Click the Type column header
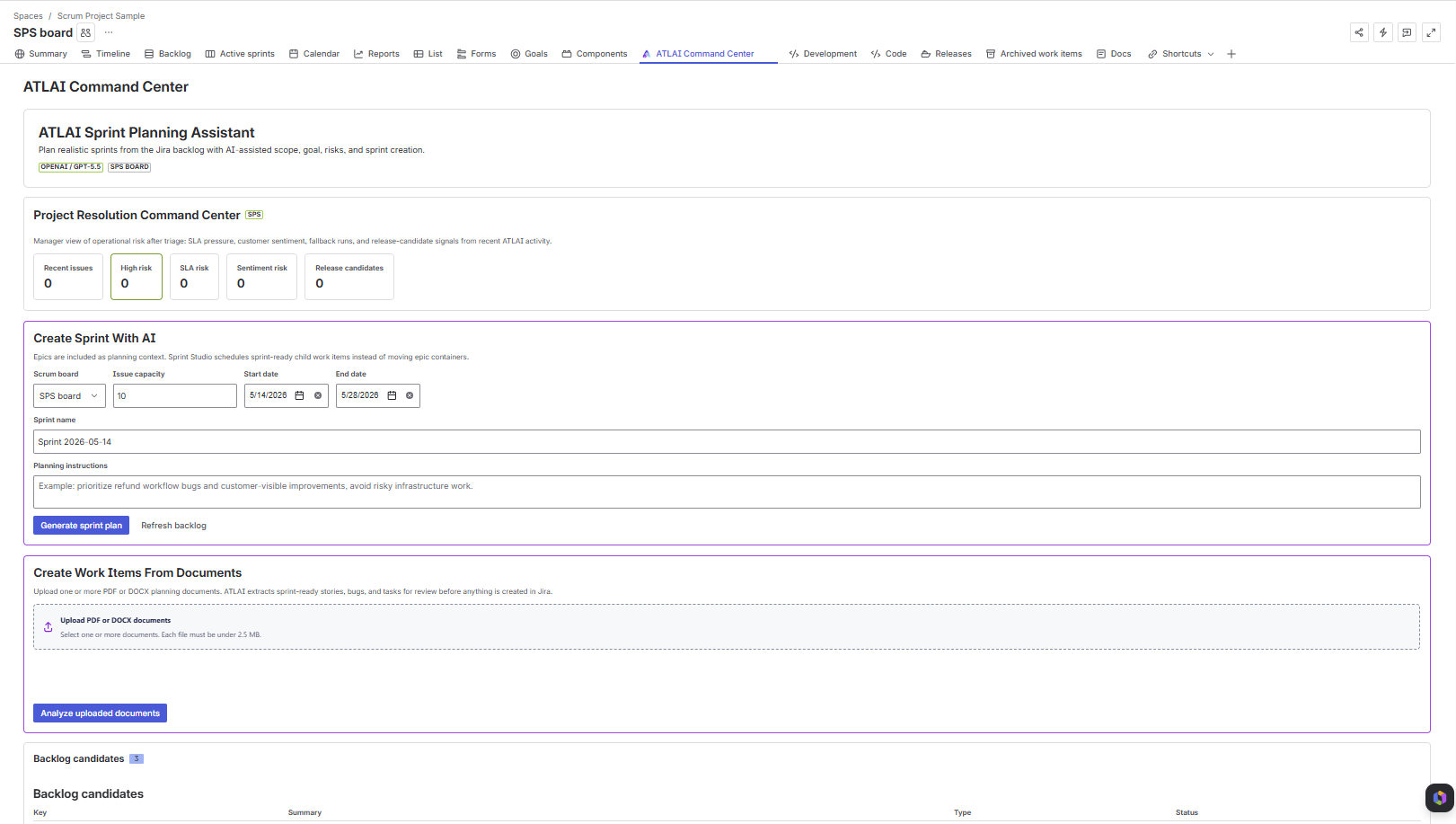 [x=963, y=812]
